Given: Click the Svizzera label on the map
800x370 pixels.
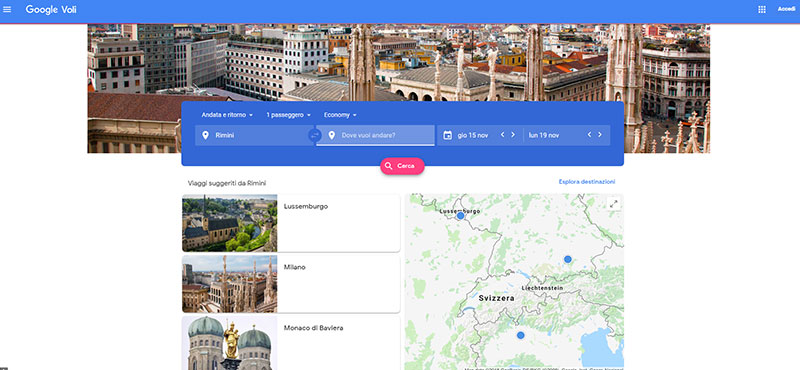Looking at the screenshot, I should pos(496,298).
